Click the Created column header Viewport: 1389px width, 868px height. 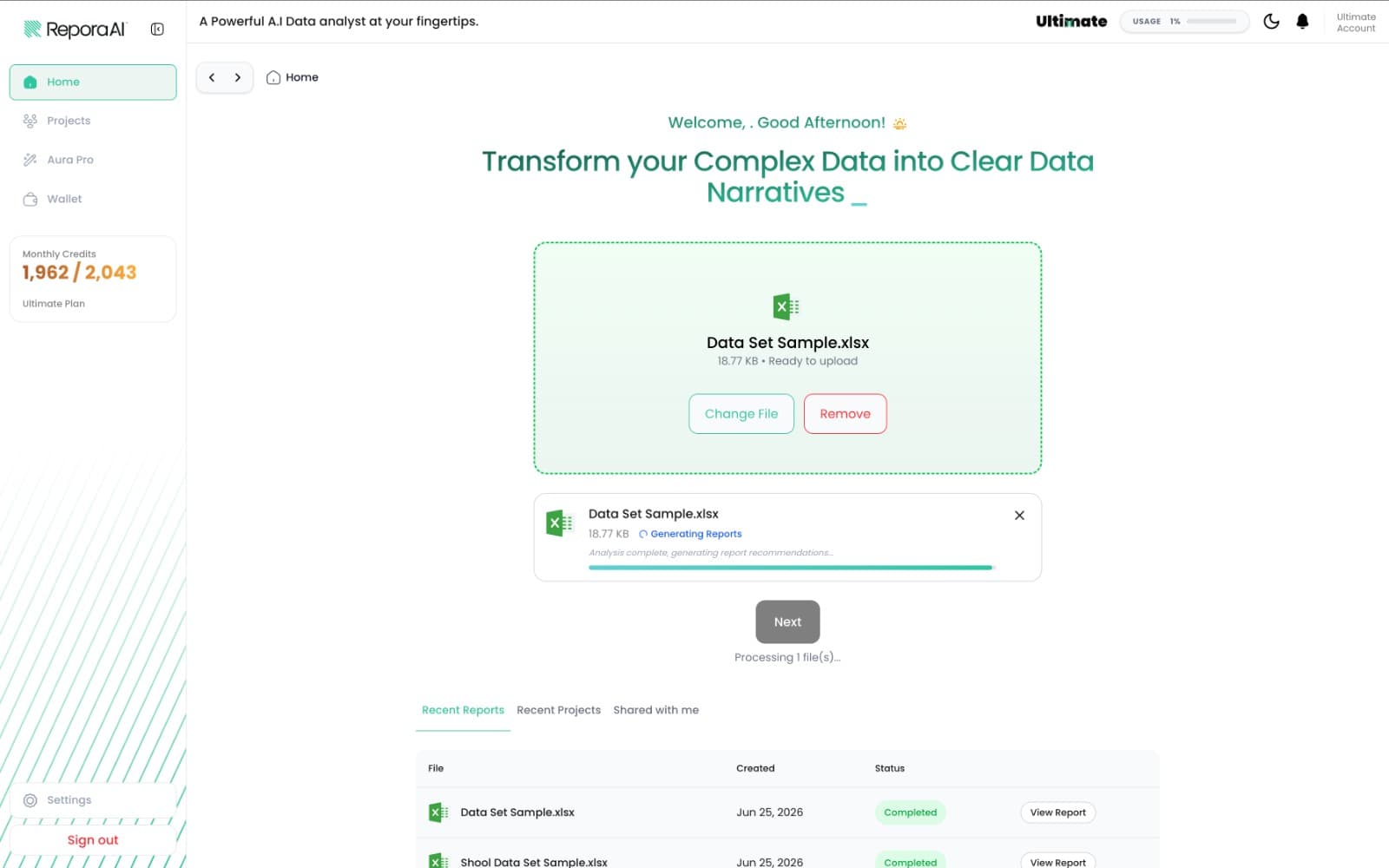click(755, 768)
